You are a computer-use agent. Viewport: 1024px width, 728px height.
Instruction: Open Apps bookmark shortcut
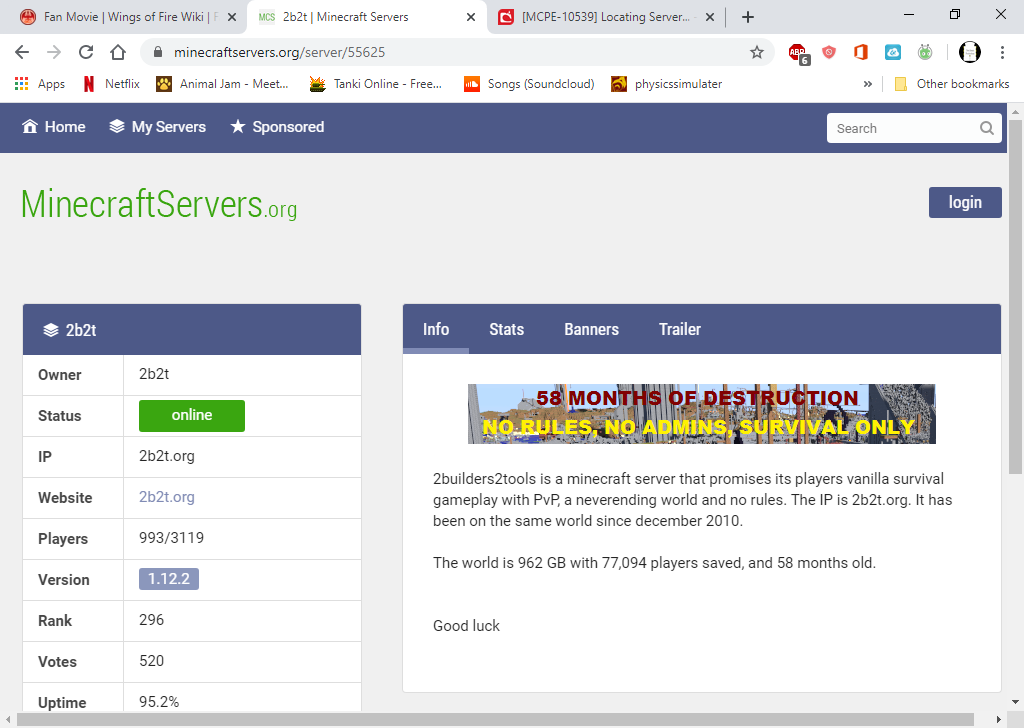[40, 84]
